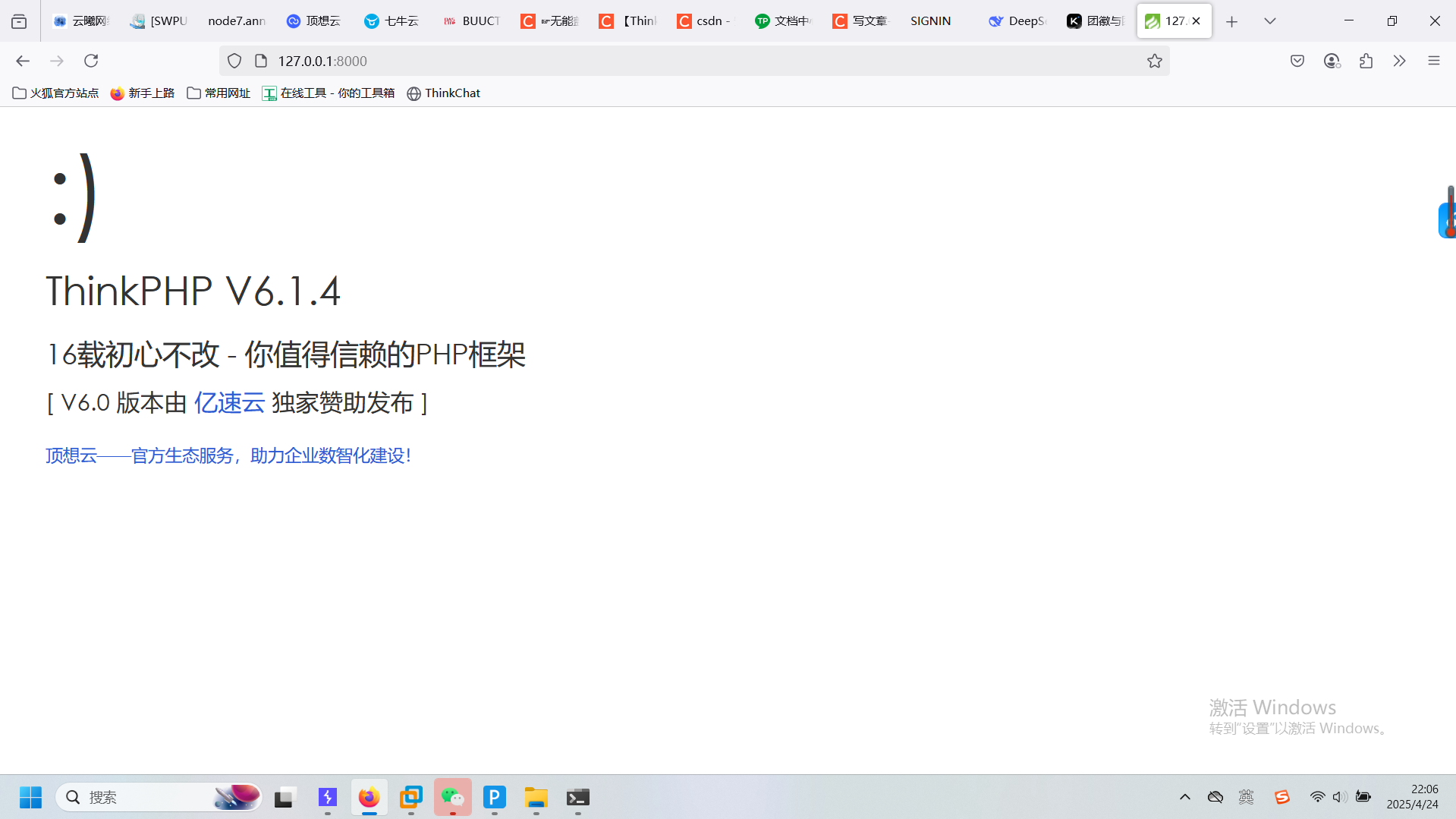Switch to the node7.ann tab
1456x819 pixels.
237,21
